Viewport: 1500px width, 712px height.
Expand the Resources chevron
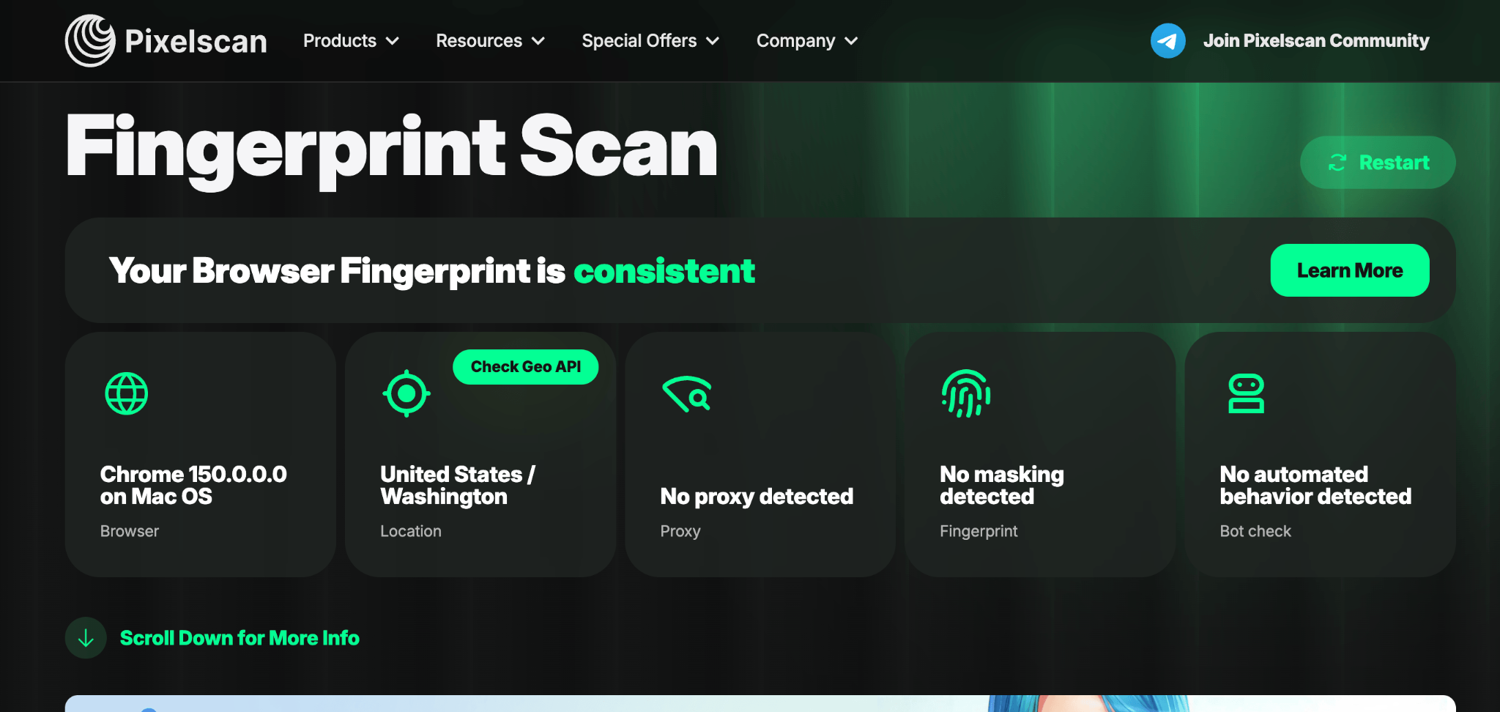tap(538, 41)
